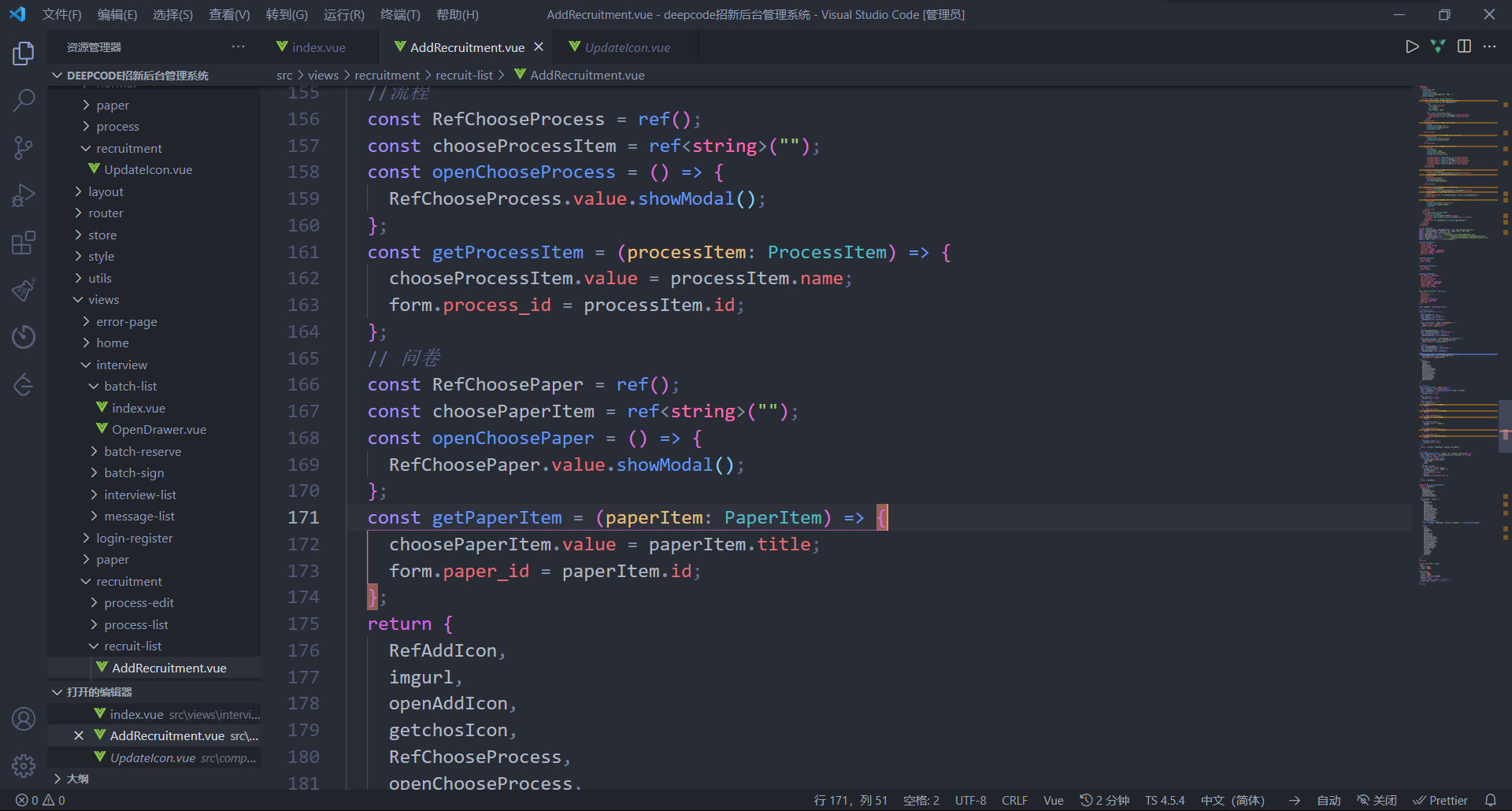Open the activity bar icon above Accounts

(24, 385)
